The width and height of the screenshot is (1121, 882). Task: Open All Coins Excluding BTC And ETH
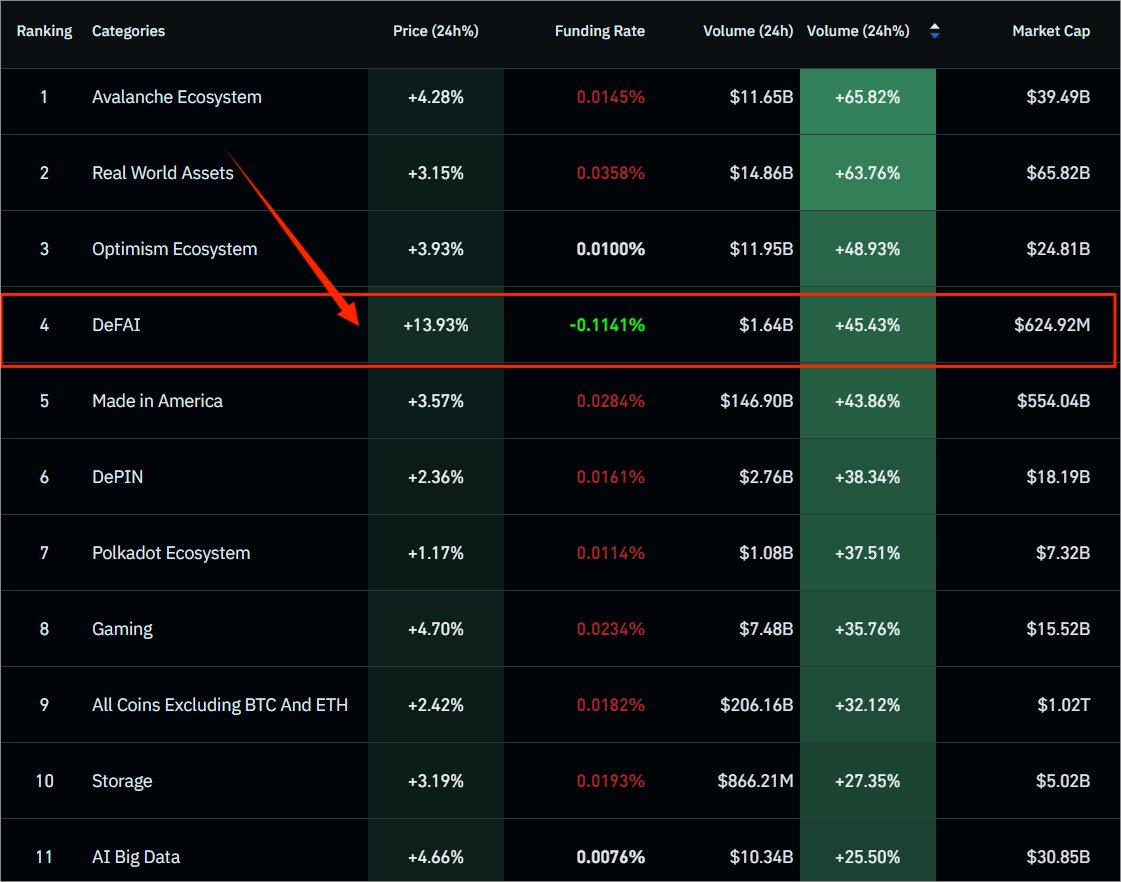220,705
